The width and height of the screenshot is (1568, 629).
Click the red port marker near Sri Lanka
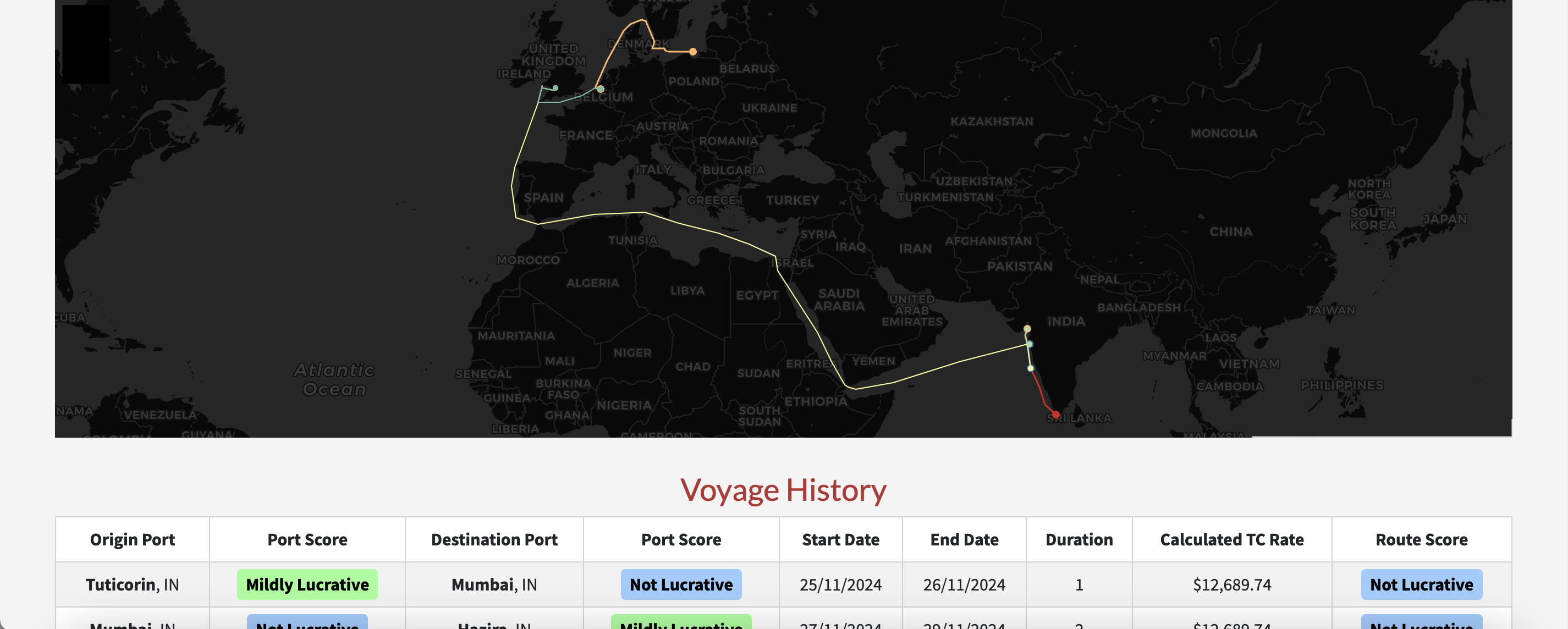[x=1055, y=415]
